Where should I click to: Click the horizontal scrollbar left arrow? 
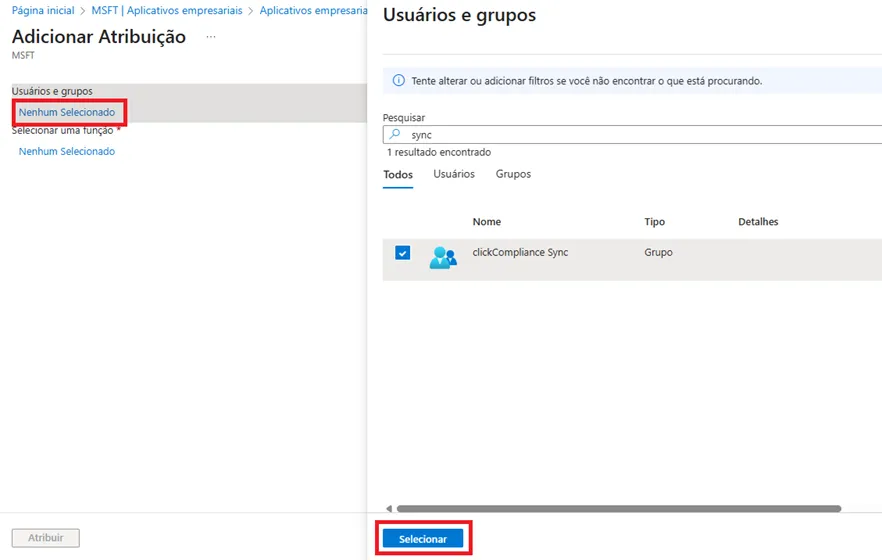pos(388,508)
